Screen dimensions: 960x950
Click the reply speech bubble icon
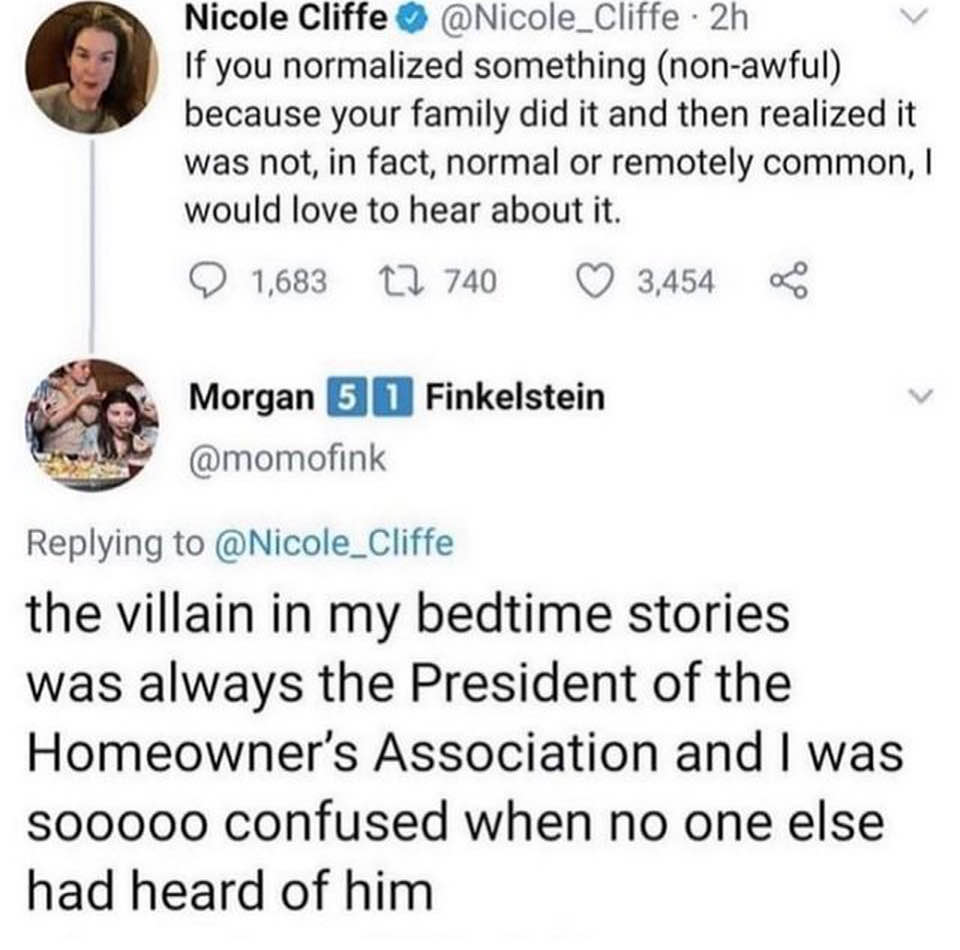pos(205,283)
